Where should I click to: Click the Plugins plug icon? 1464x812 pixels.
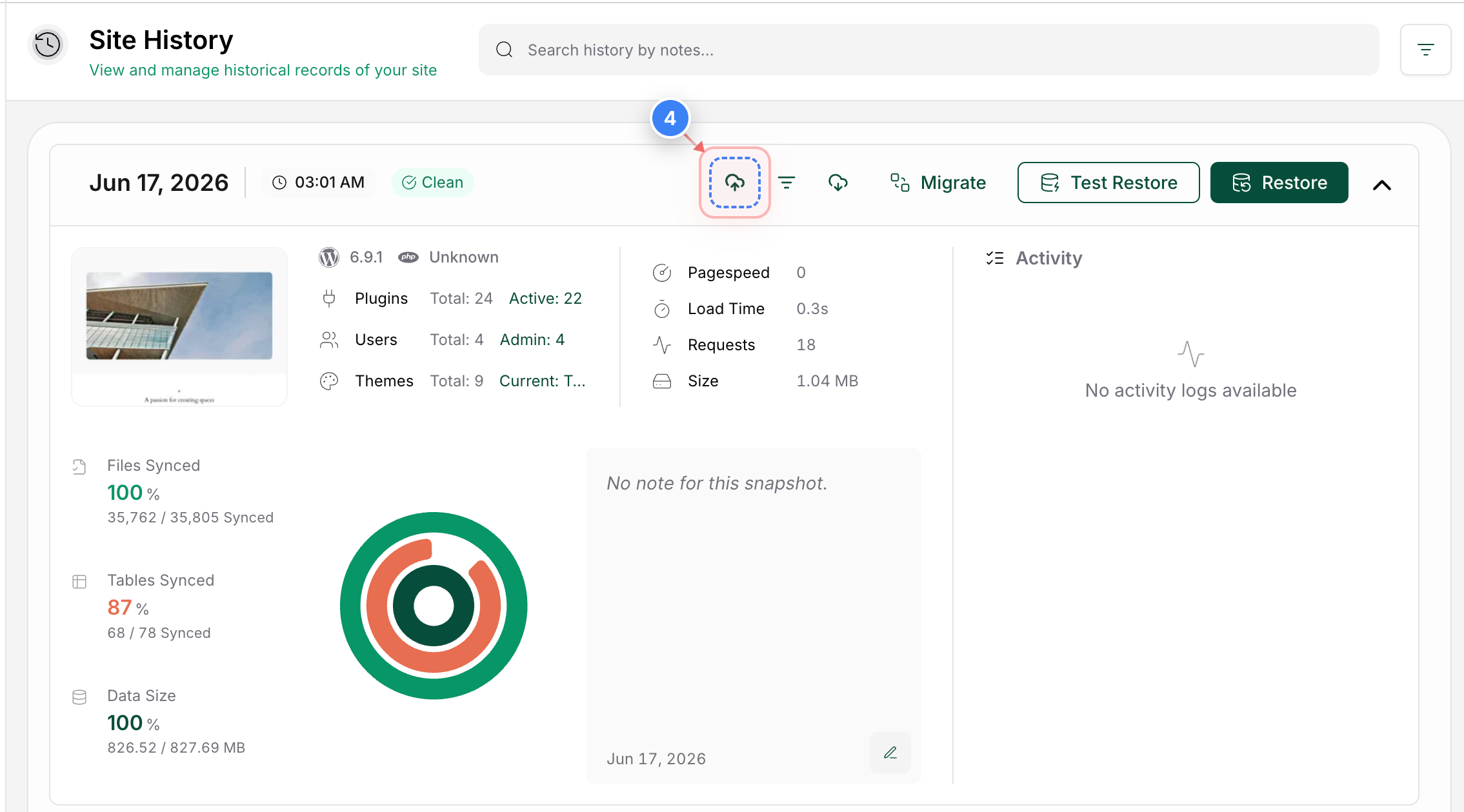tap(329, 299)
